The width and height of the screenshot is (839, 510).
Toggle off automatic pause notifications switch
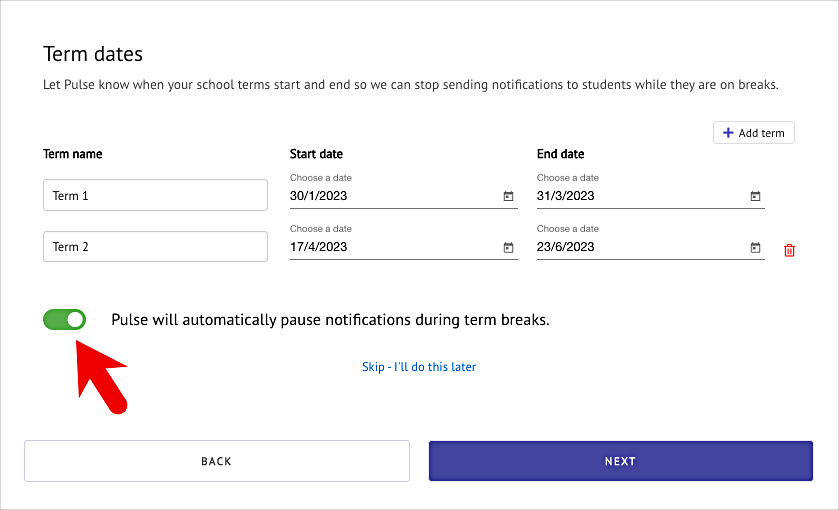[x=64, y=319]
